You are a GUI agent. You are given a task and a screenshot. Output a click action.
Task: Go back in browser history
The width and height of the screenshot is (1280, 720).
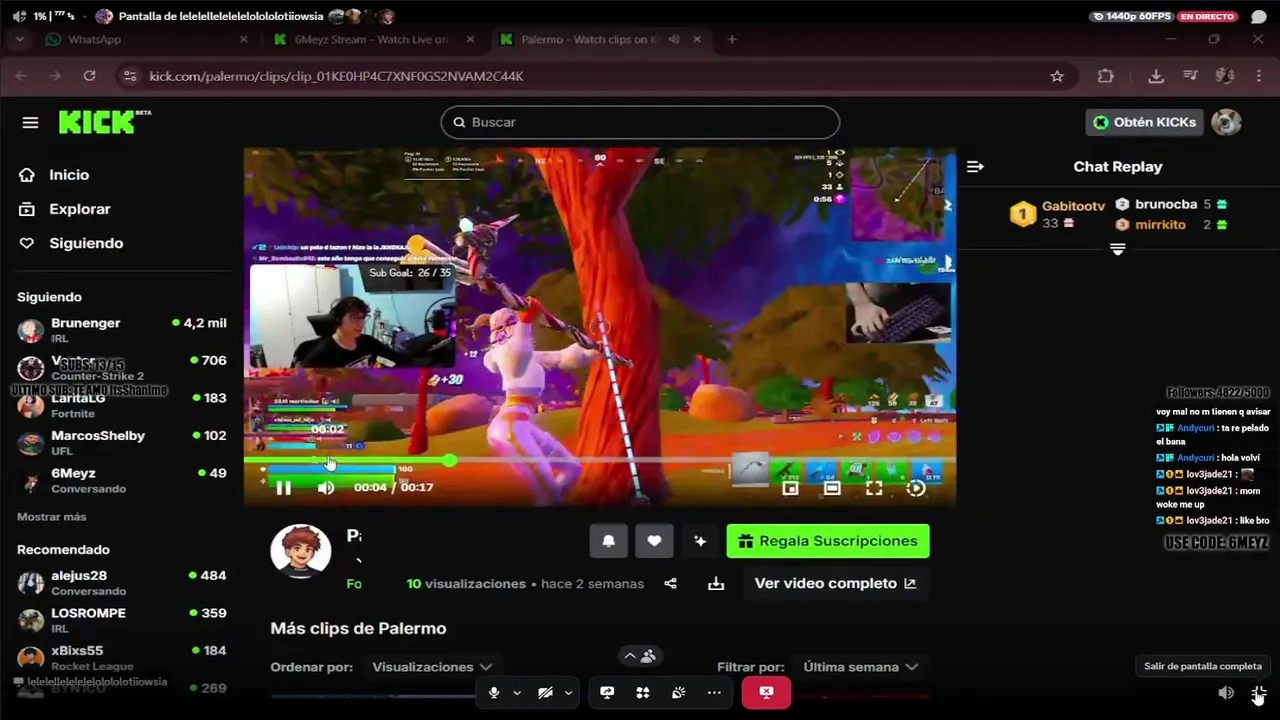(x=21, y=76)
